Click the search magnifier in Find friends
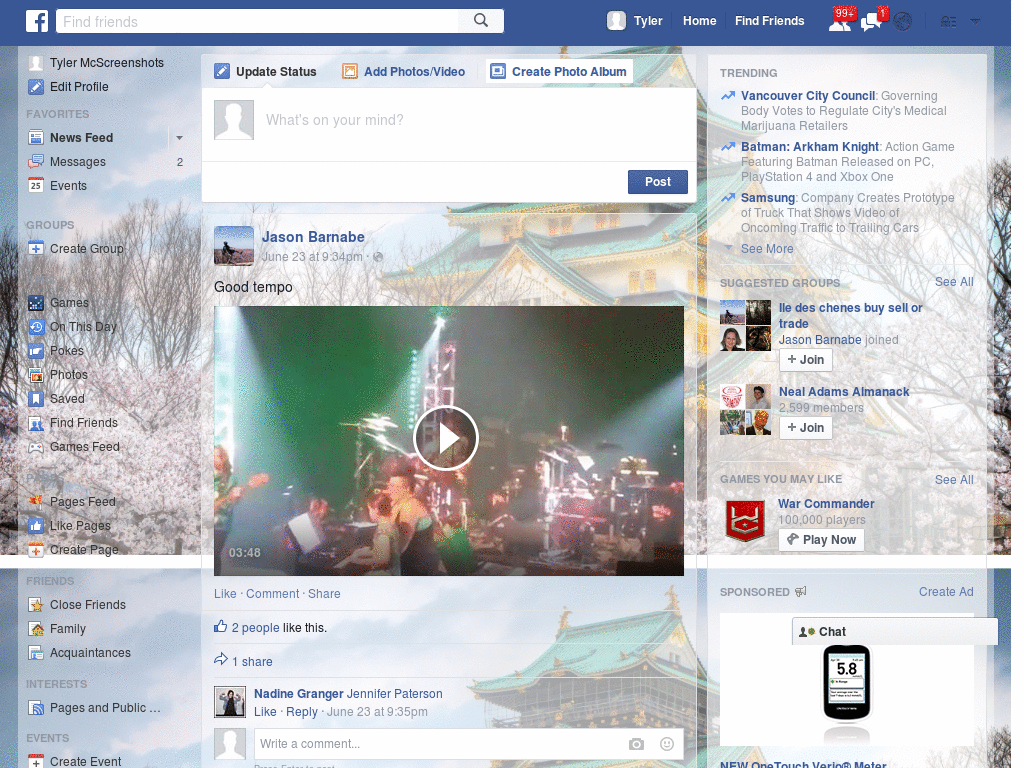 coord(480,20)
